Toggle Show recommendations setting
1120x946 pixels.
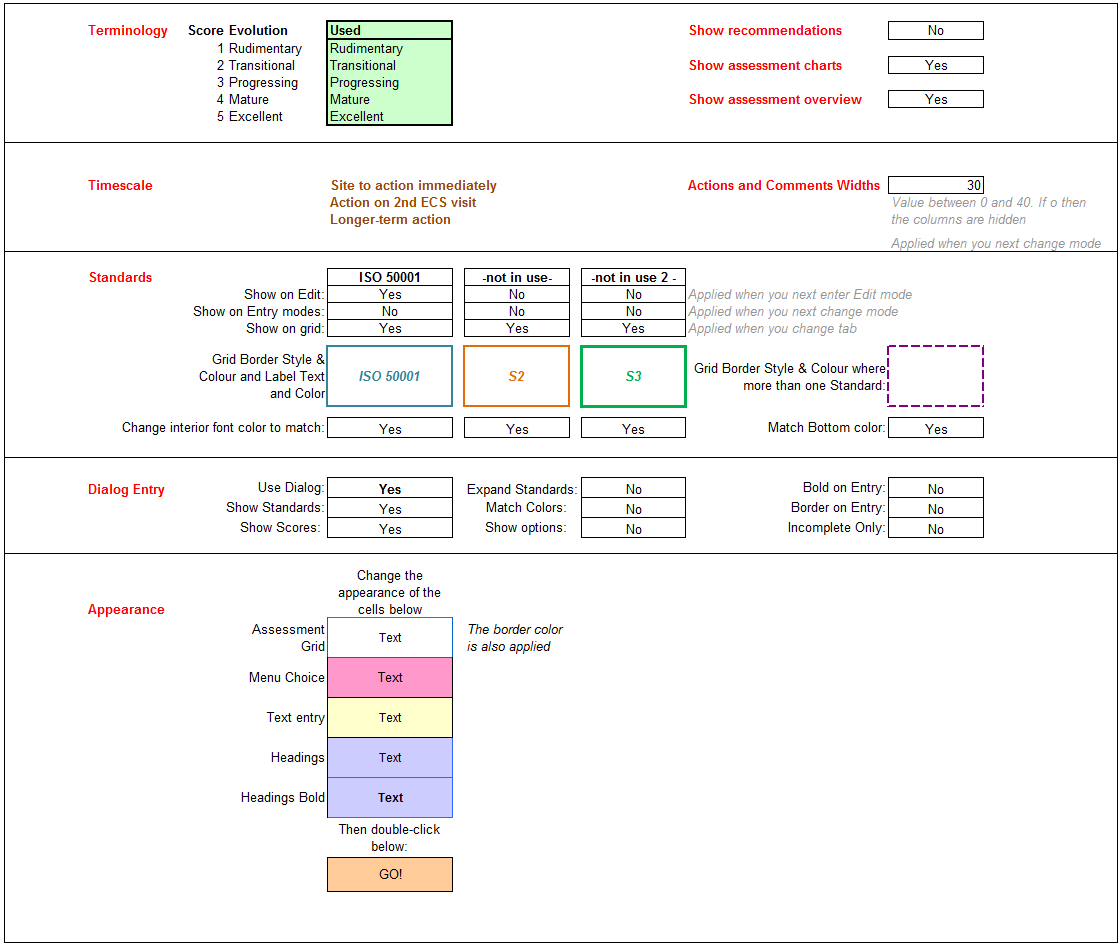[x=935, y=30]
